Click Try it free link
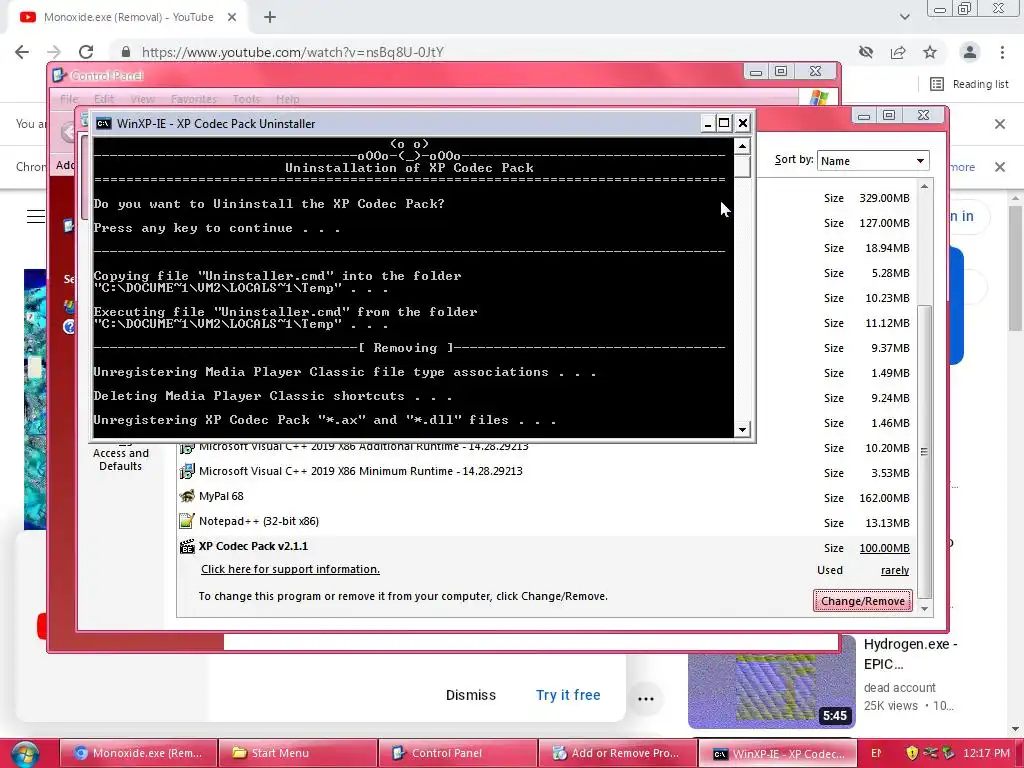This screenshot has width=1024, height=768. pos(568,695)
